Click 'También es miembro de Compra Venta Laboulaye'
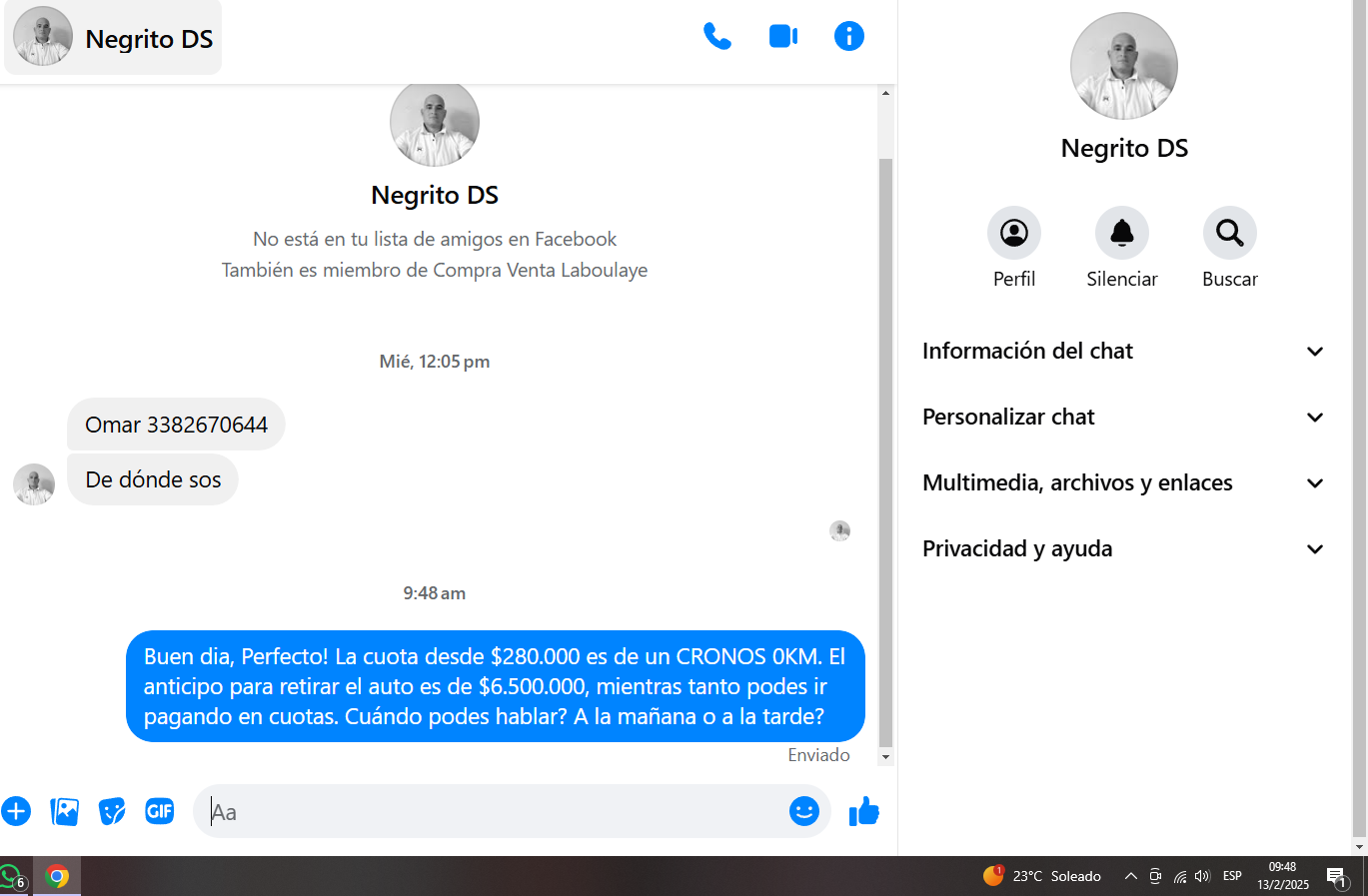The width and height of the screenshot is (1368, 896). click(x=435, y=270)
